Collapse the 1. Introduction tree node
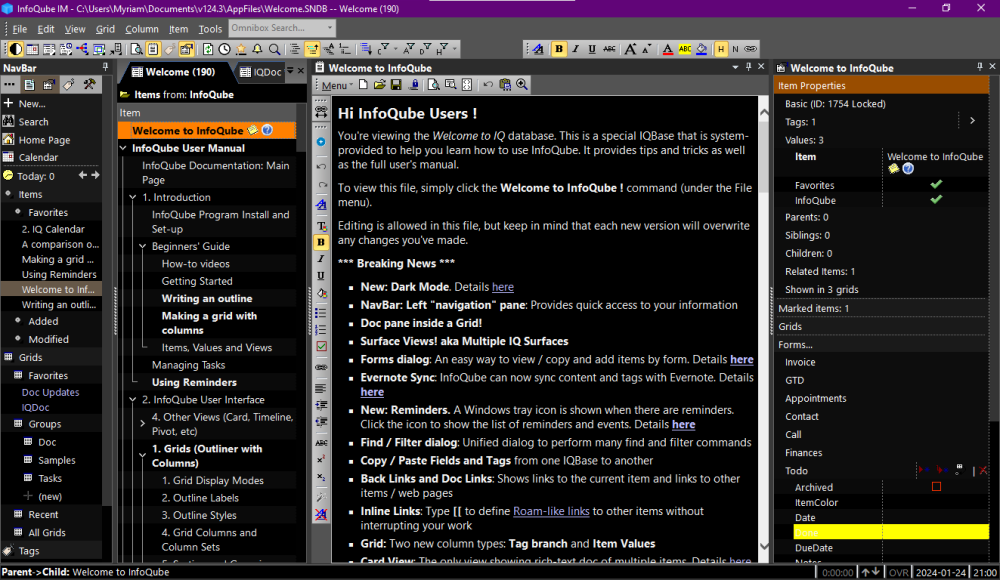 pos(133,197)
